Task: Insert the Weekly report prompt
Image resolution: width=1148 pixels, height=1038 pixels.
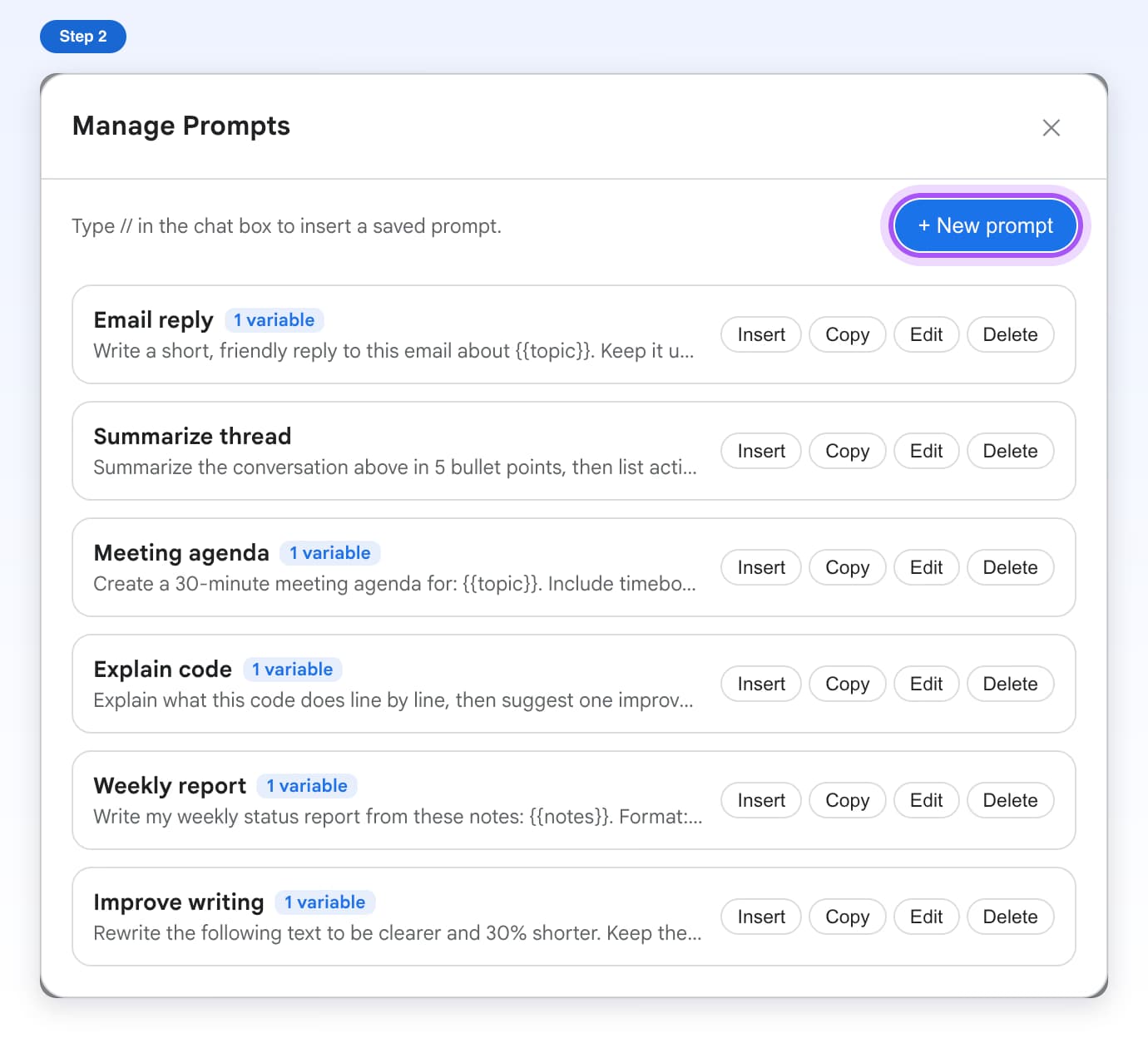Action: [x=760, y=800]
